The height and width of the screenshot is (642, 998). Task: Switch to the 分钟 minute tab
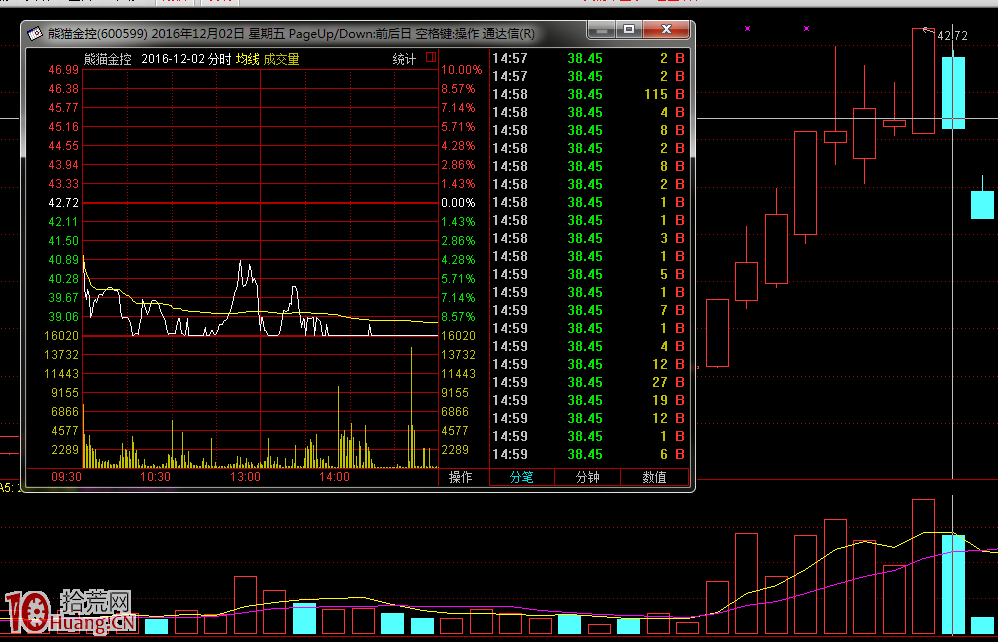point(588,478)
